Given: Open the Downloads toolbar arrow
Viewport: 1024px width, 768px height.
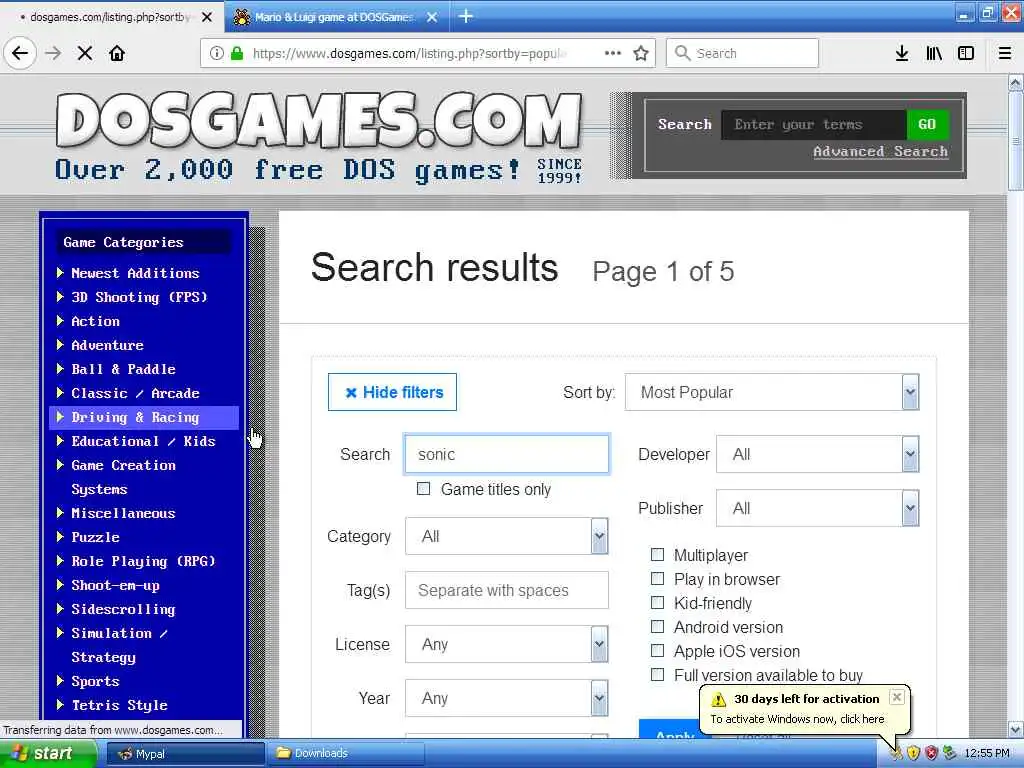Looking at the screenshot, I should click(902, 53).
